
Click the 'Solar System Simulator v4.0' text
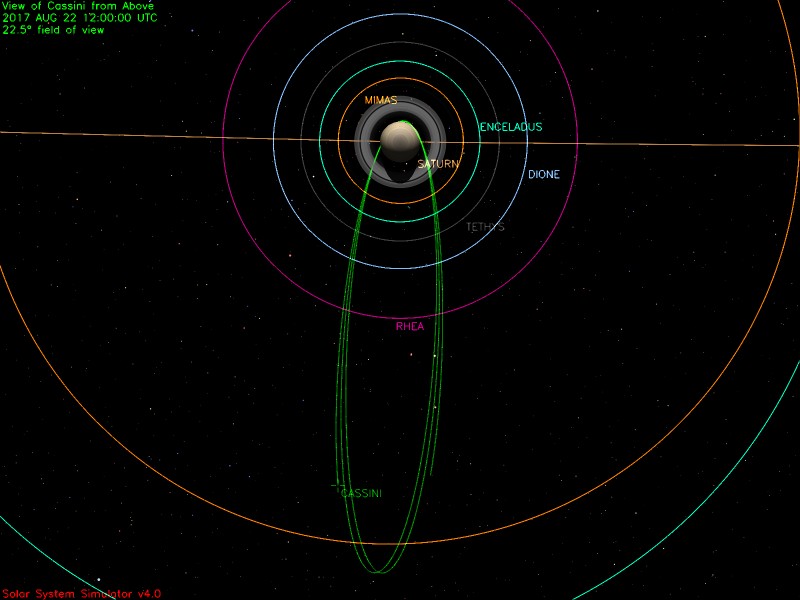pyautogui.click(x=82, y=594)
